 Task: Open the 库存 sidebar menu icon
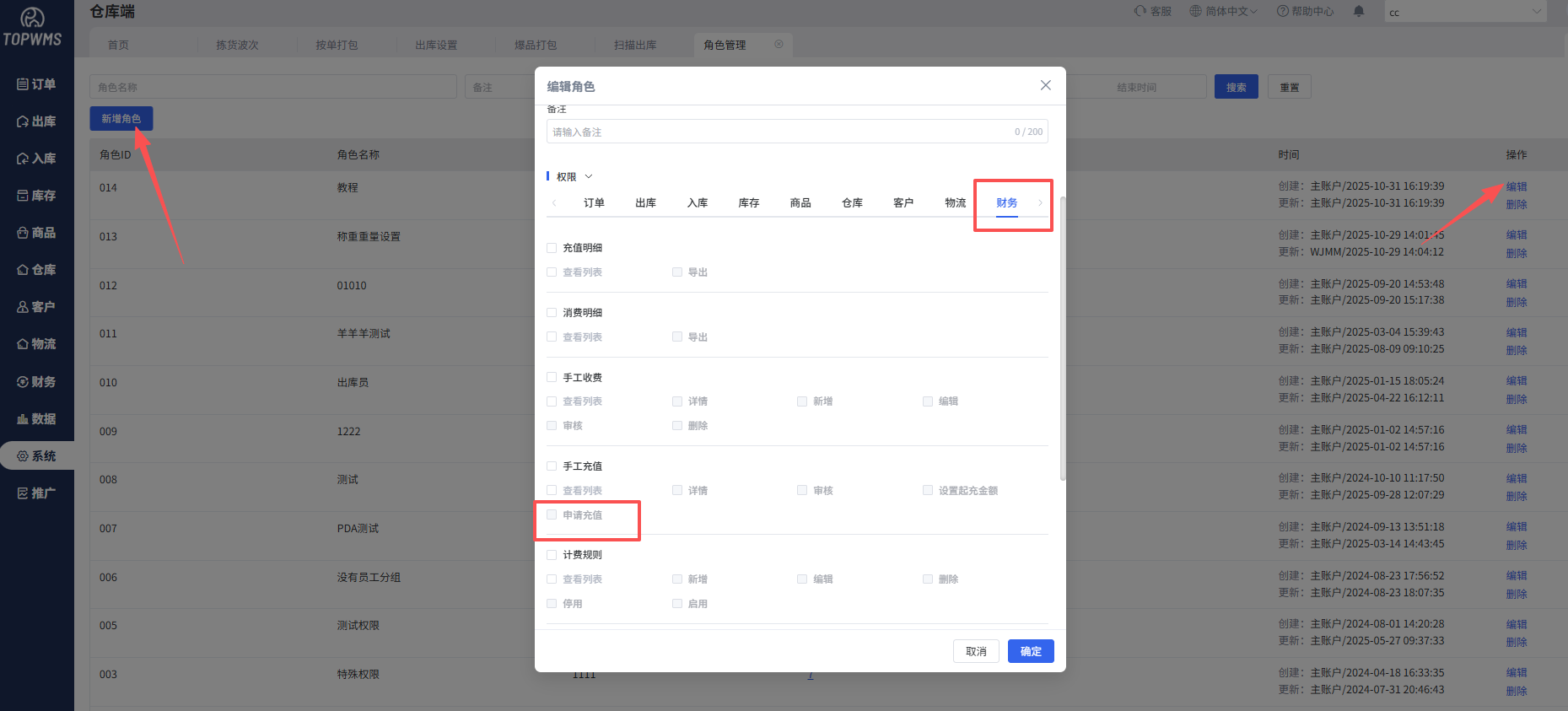tap(23, 196)
